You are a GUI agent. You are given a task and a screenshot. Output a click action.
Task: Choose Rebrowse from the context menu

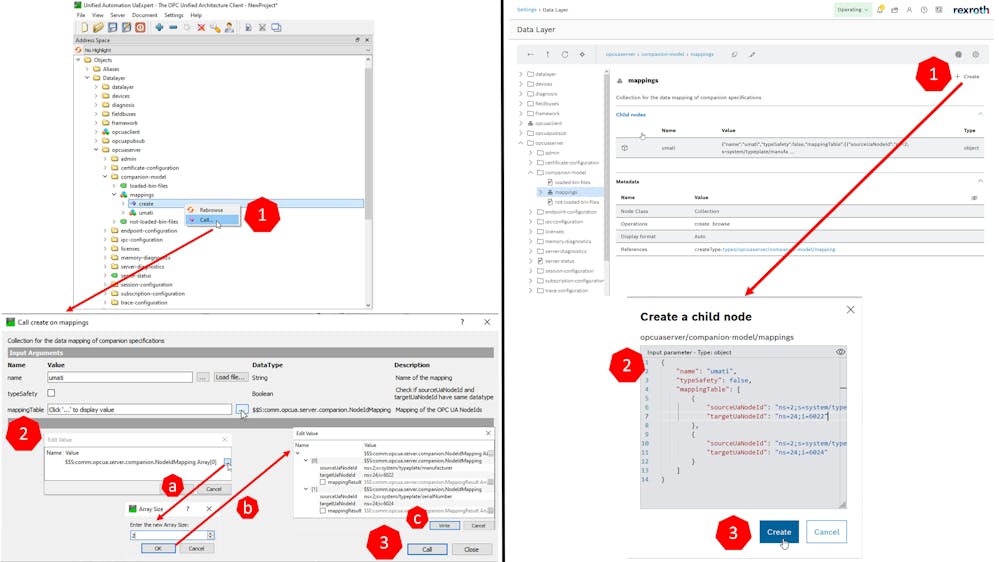[212, 210]
